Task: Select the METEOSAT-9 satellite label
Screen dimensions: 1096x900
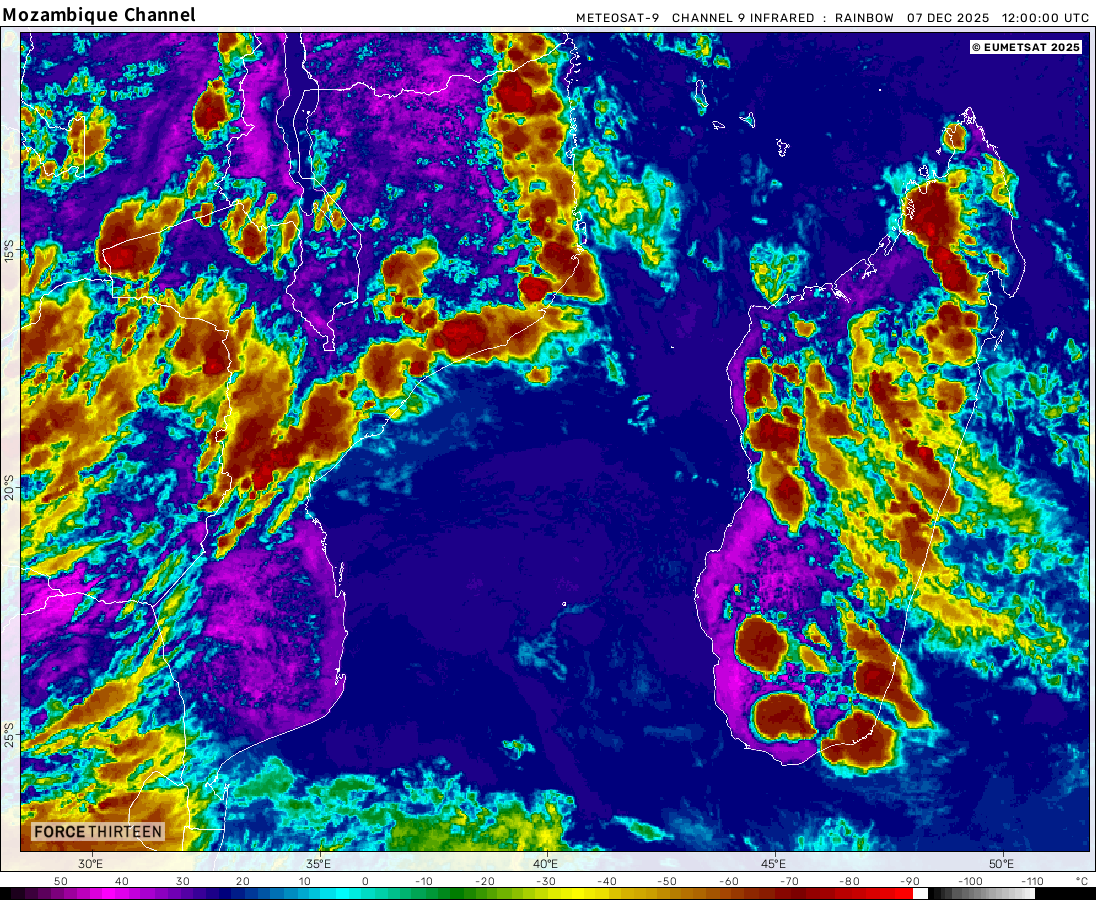Action: [x=617, y=18]
